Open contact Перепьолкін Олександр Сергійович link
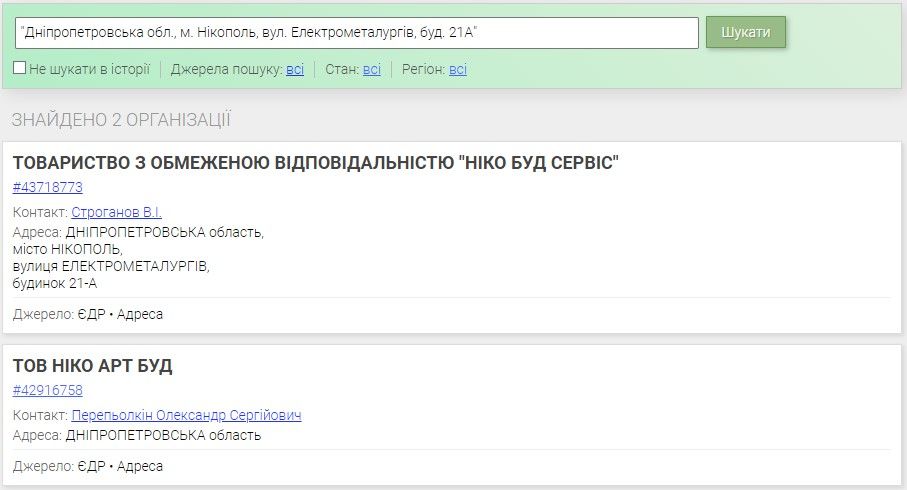 186,415
